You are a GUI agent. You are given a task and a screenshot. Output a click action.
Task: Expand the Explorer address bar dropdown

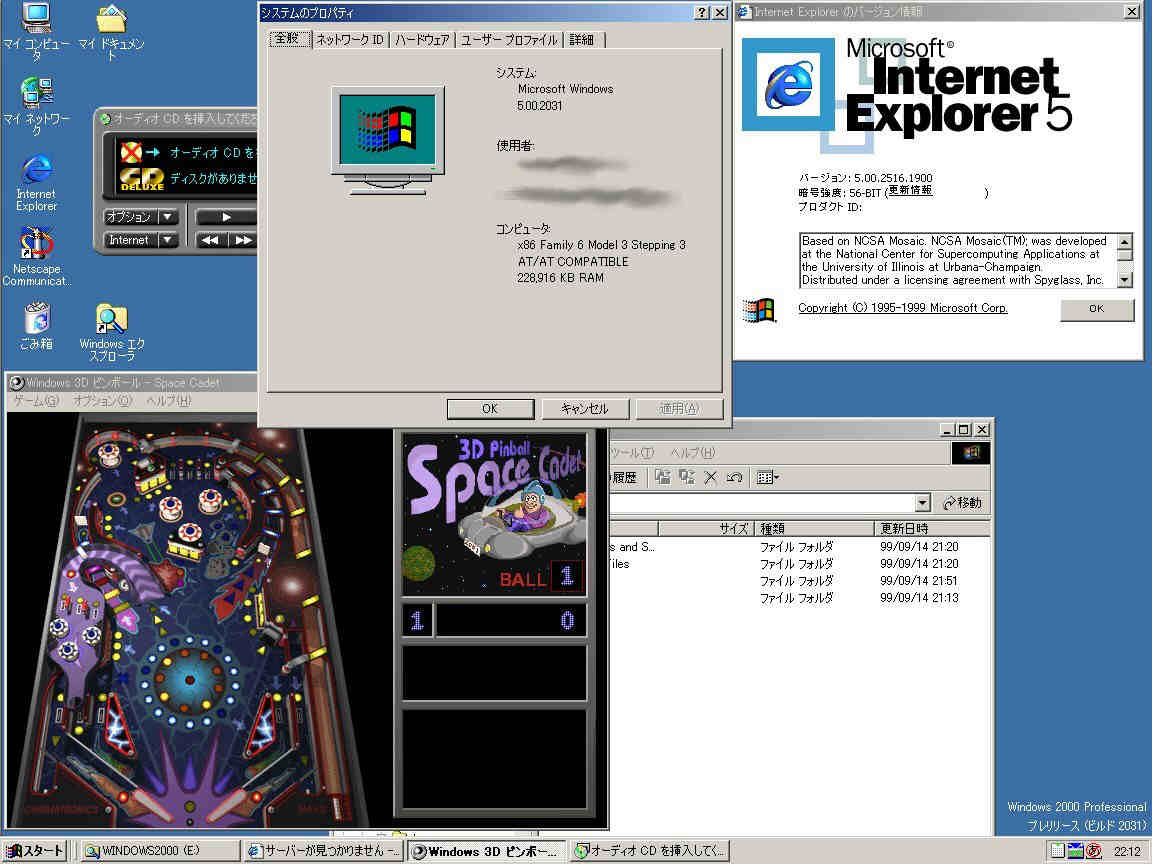(923, 503)
